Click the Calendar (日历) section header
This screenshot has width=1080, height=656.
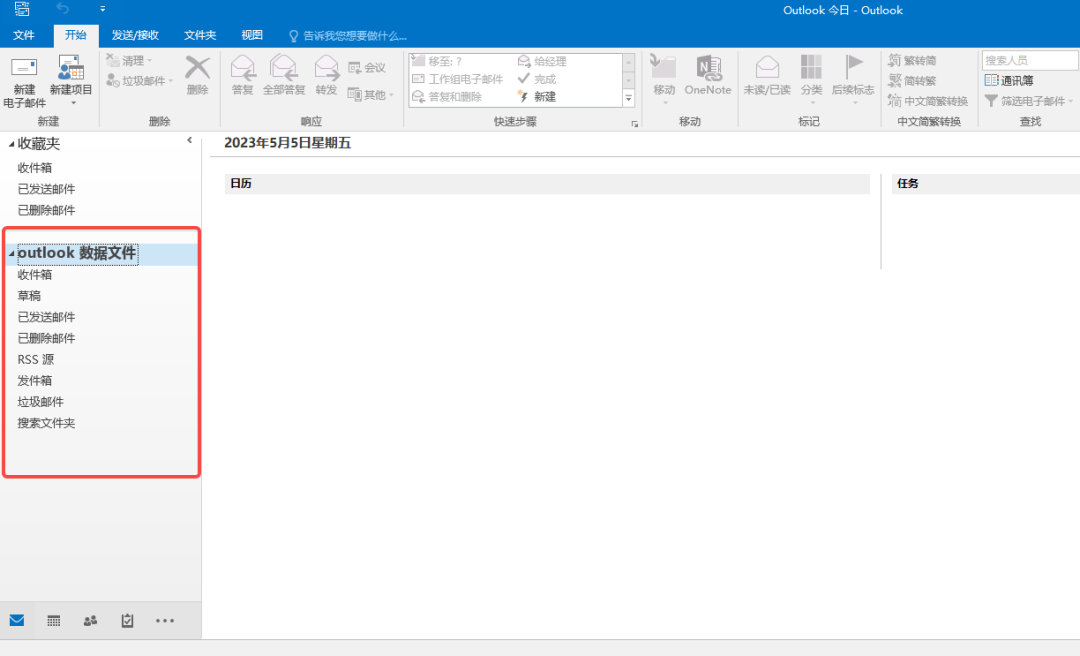pyautogui.click(x=547, y=183)
